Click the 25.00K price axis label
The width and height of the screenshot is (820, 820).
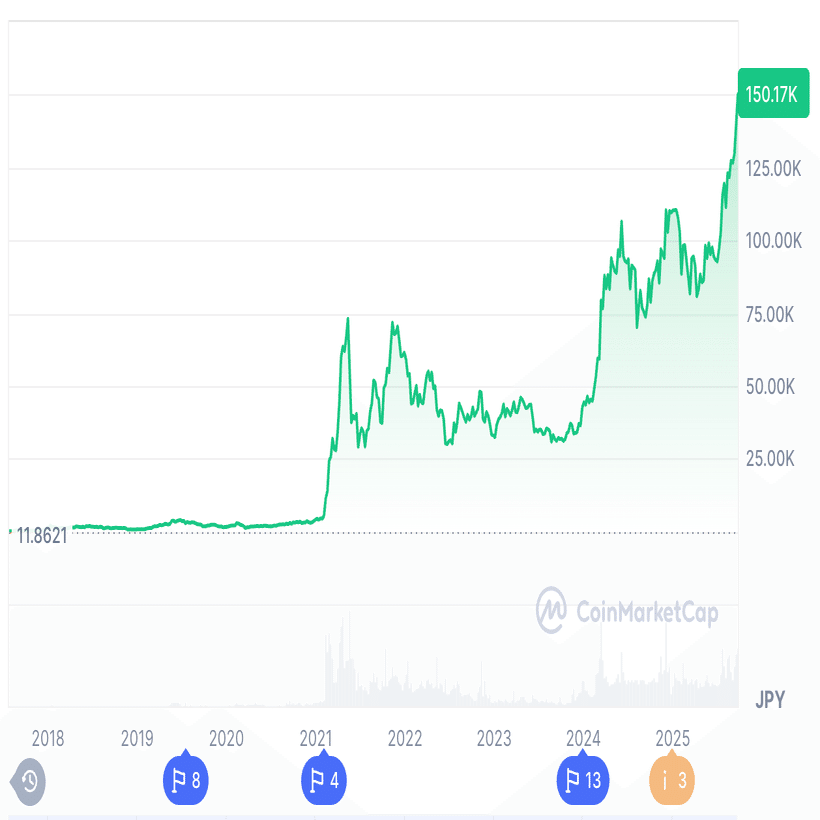770,459
